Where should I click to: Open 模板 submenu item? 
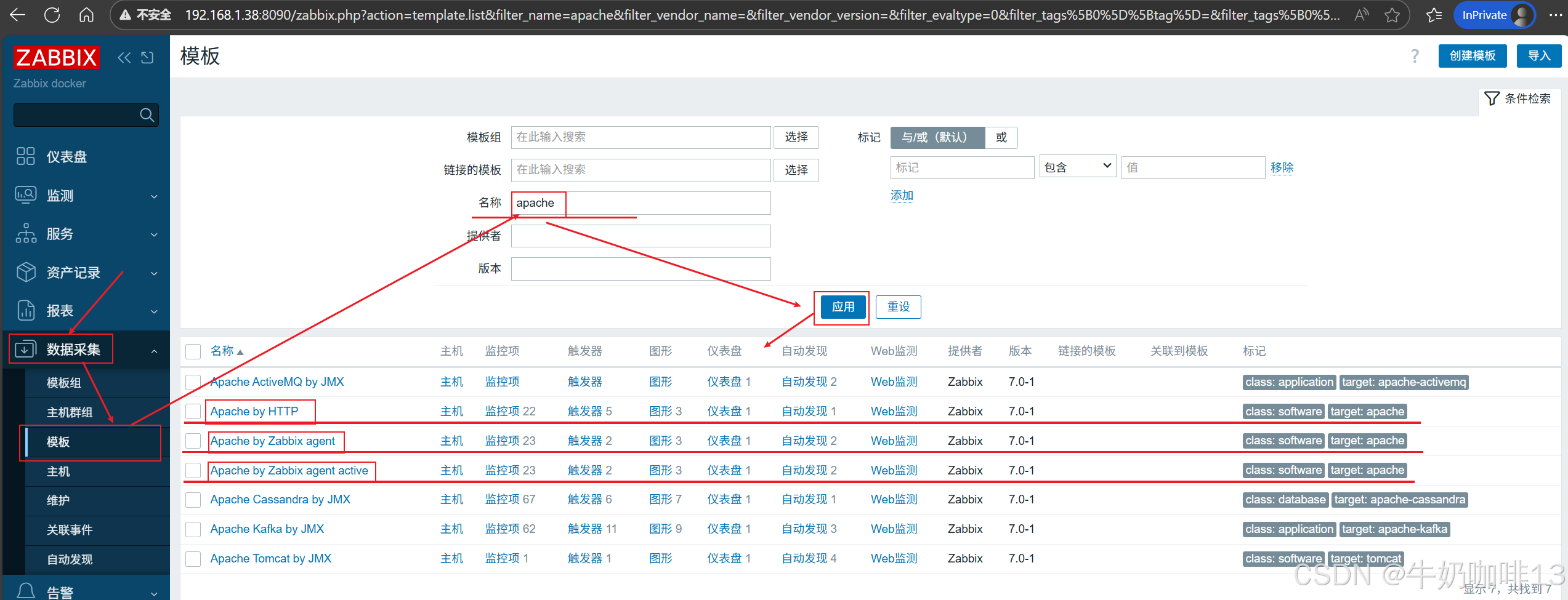coord(58,442)
